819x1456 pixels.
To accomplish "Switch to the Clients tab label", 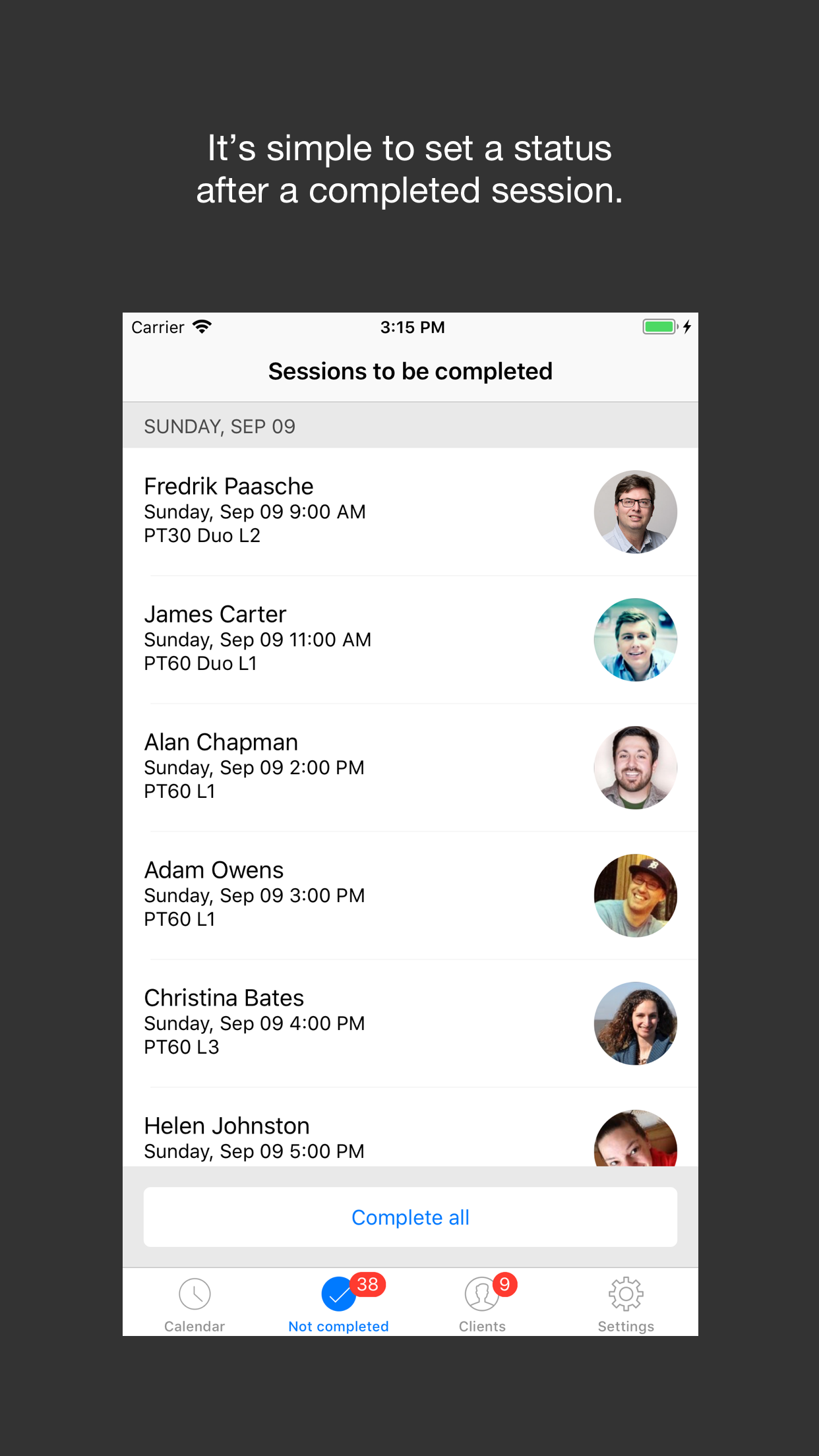I will click(482, 1326).
